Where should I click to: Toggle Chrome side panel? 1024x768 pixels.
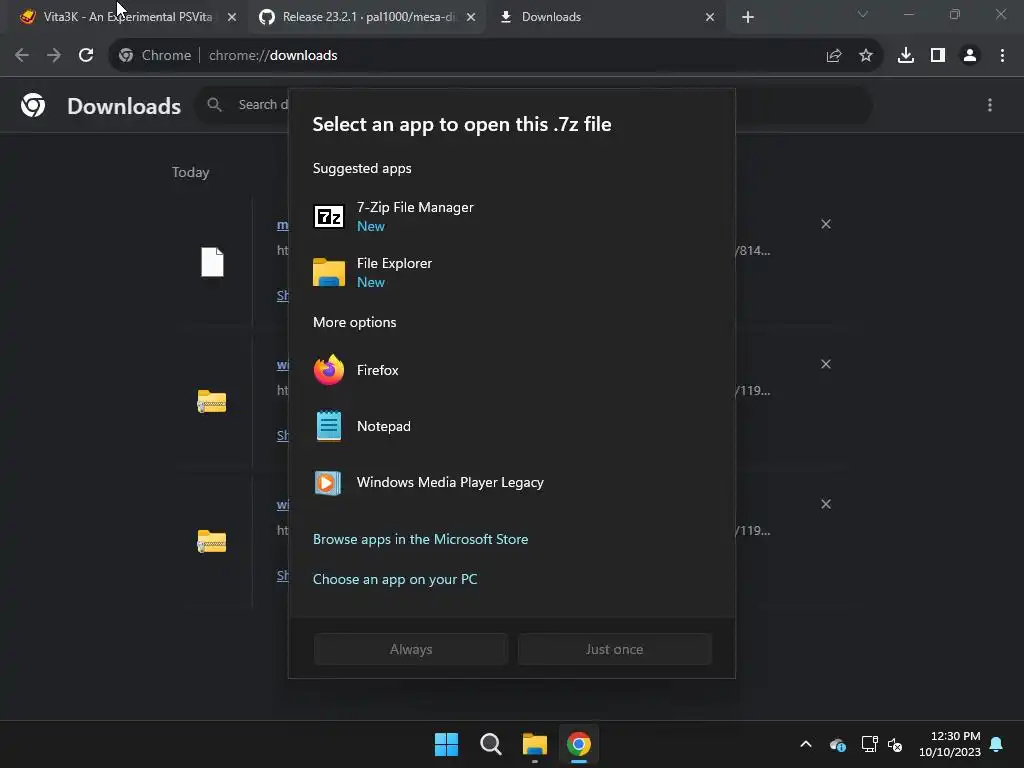pos(938,56)
